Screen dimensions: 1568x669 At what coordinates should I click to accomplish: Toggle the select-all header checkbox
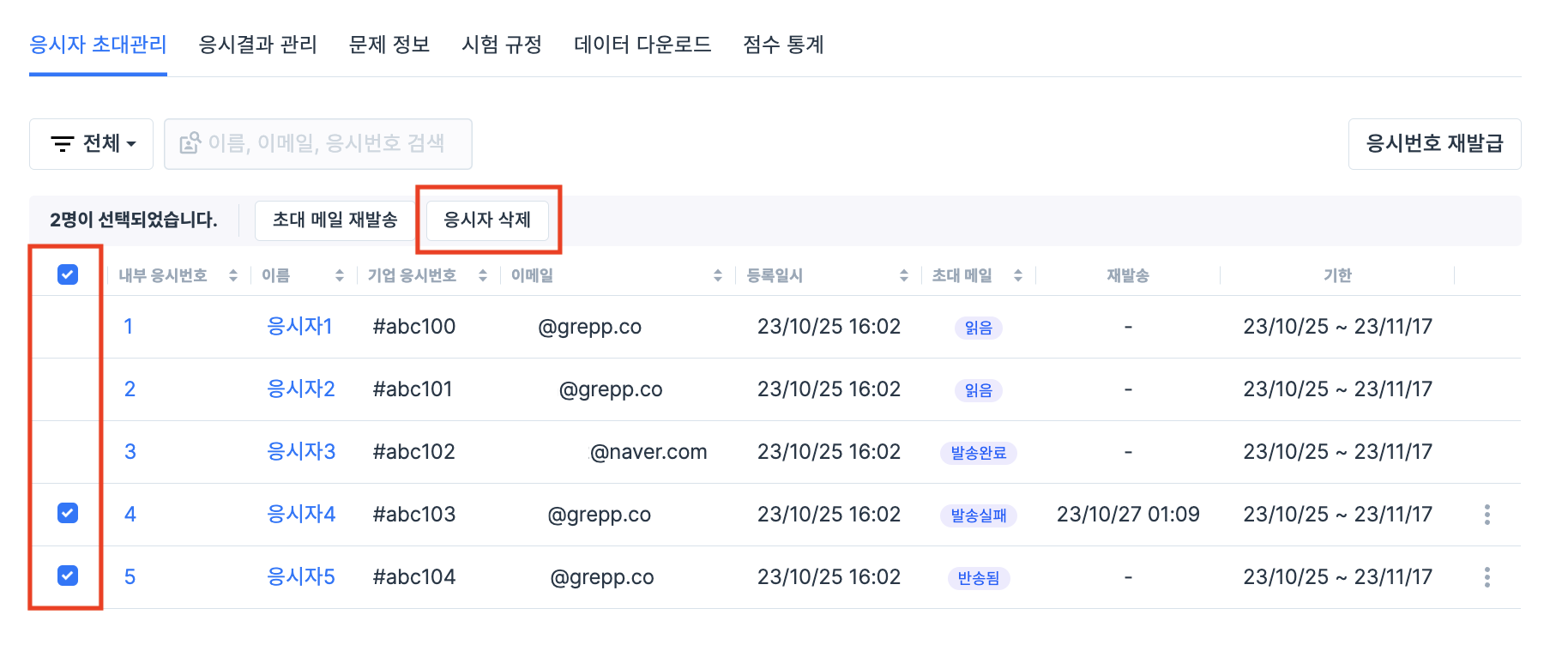(x=68, y=274)
